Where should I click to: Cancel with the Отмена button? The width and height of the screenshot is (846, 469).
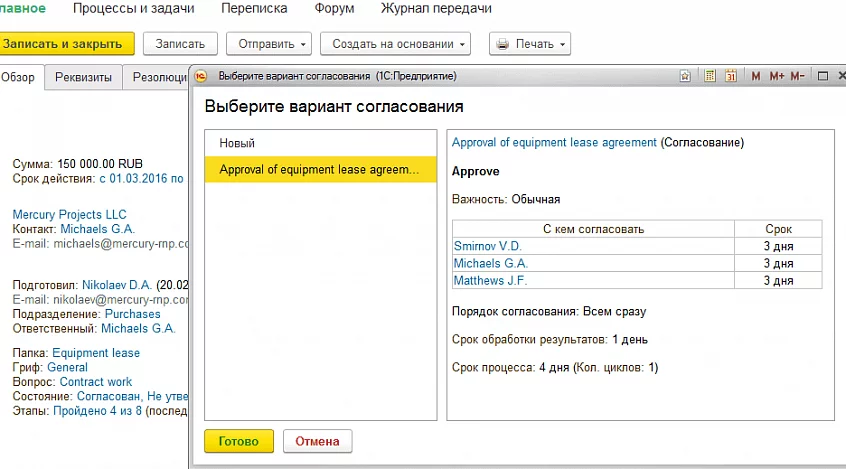coord(317,441)
